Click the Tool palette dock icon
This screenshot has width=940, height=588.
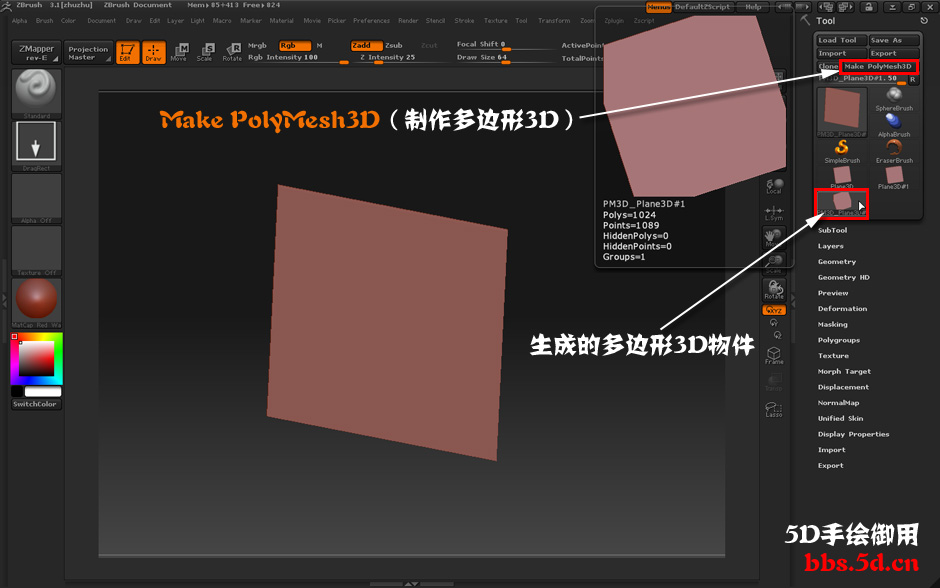coord(924,20)
